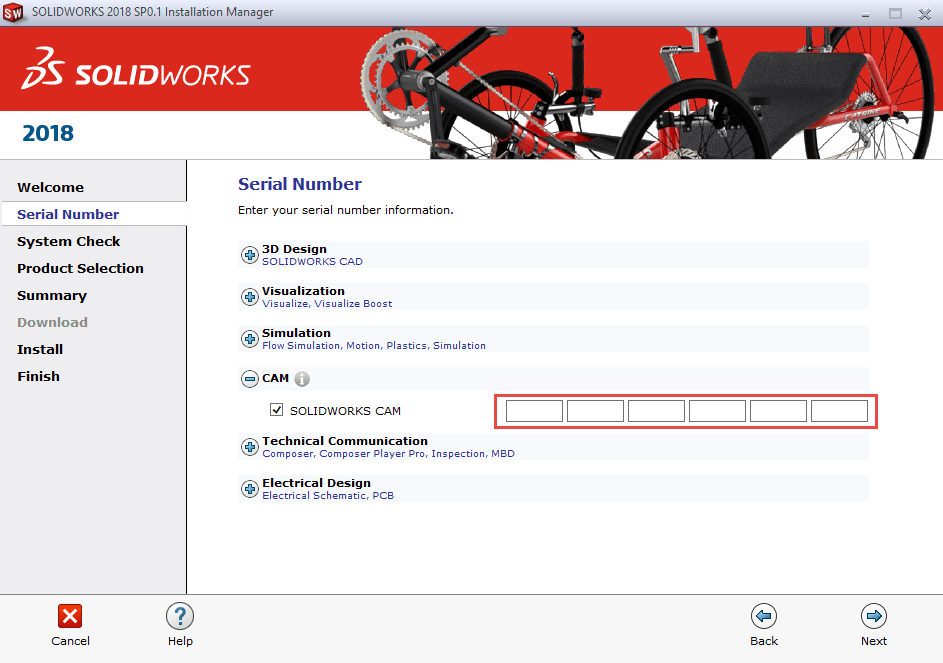The image size is (943, 663).
Task: Proceed using the Next arrow icon
Action: coord(874,616)
